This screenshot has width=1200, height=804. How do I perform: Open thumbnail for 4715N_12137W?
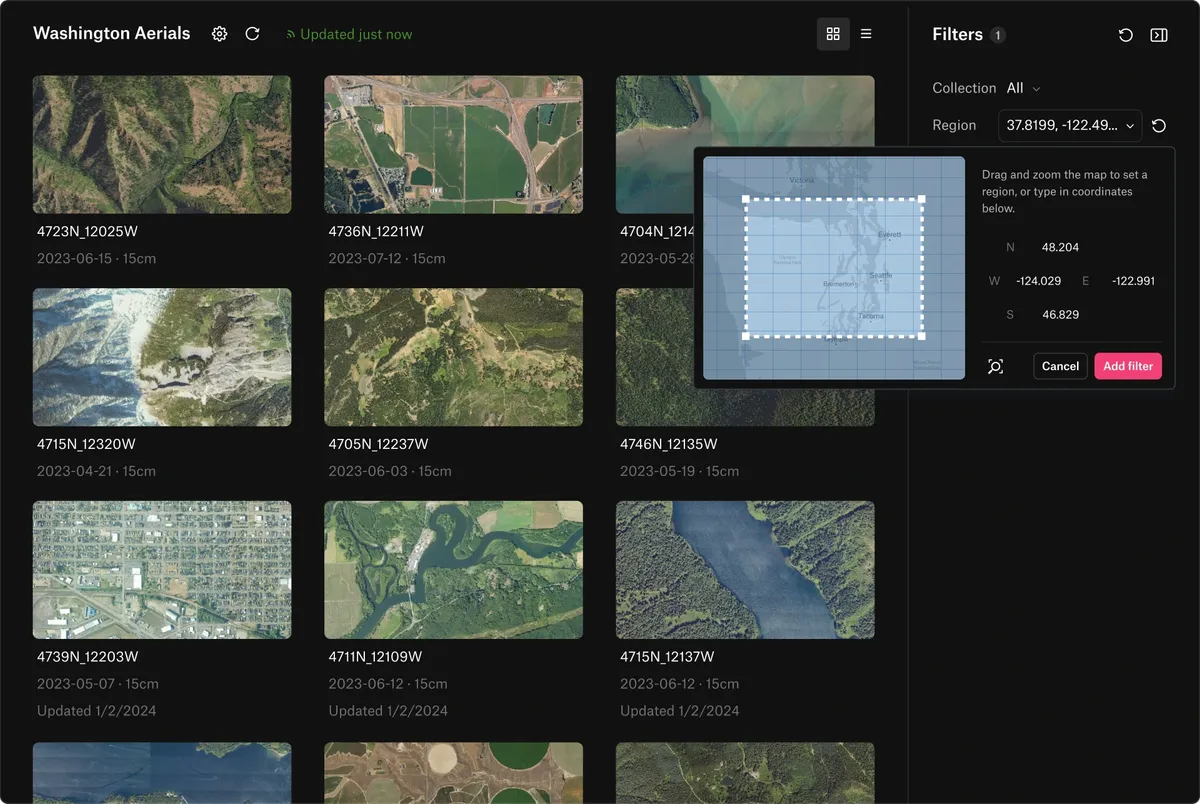point(745,570)
